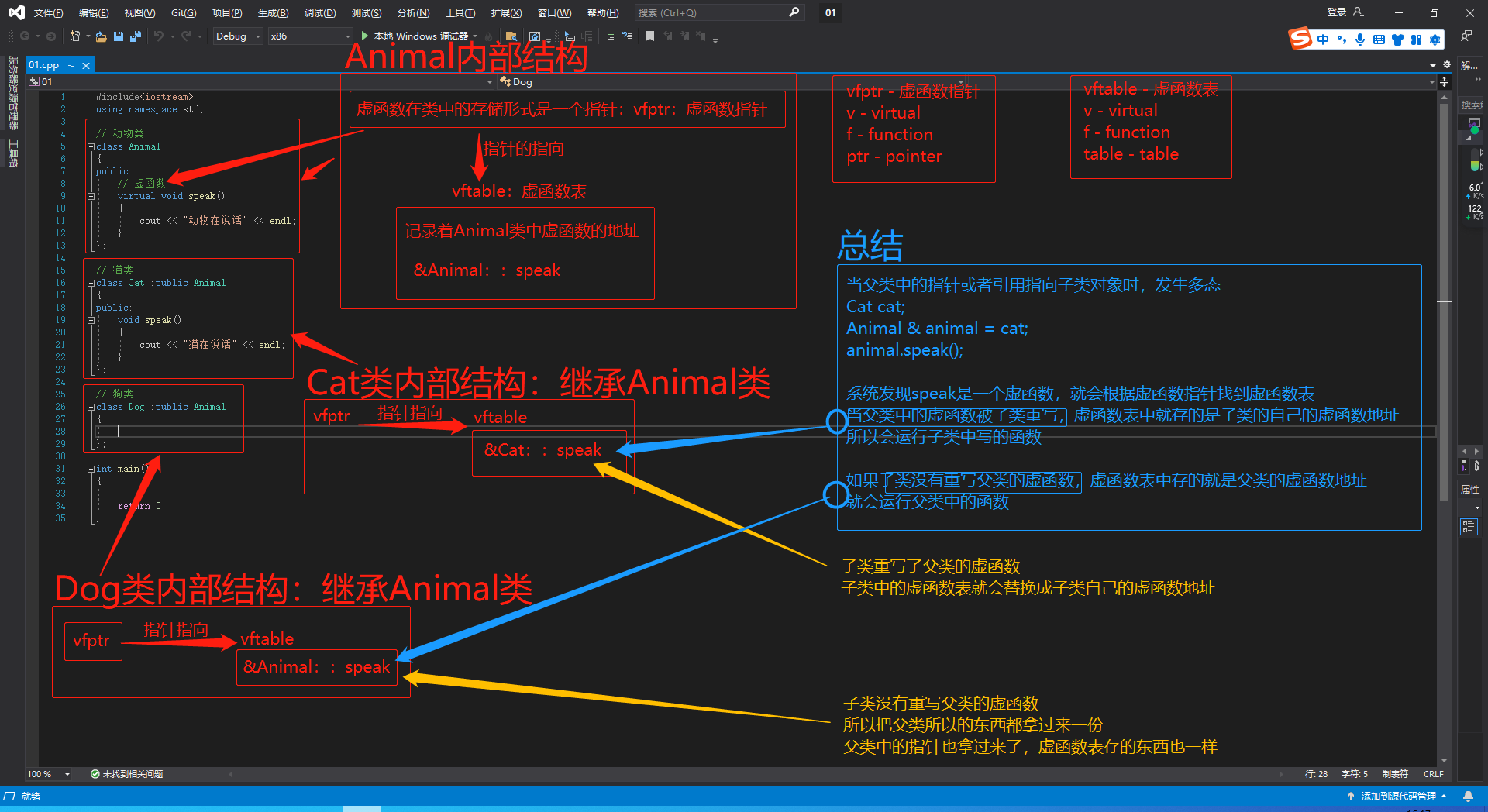This screenshot has width=1488, height=812.
Task: Open the 工具(T) menu
Action: (460, 12)
